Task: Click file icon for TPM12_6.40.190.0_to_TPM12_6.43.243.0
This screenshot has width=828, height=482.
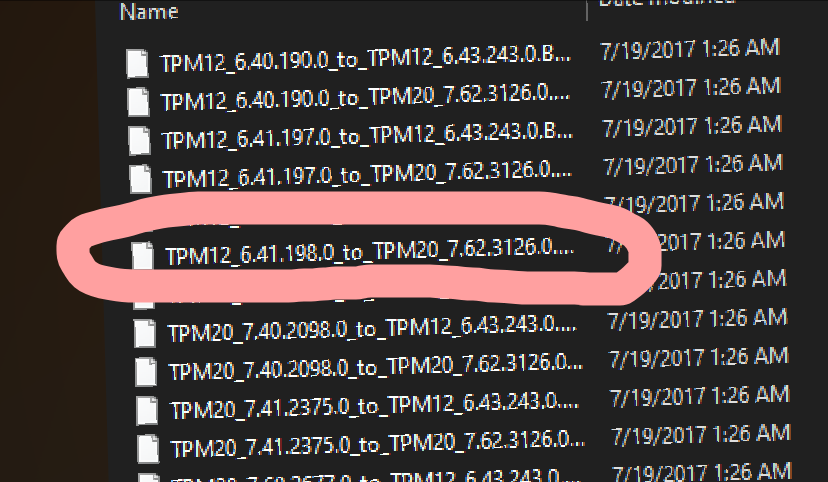Action: 137,63
